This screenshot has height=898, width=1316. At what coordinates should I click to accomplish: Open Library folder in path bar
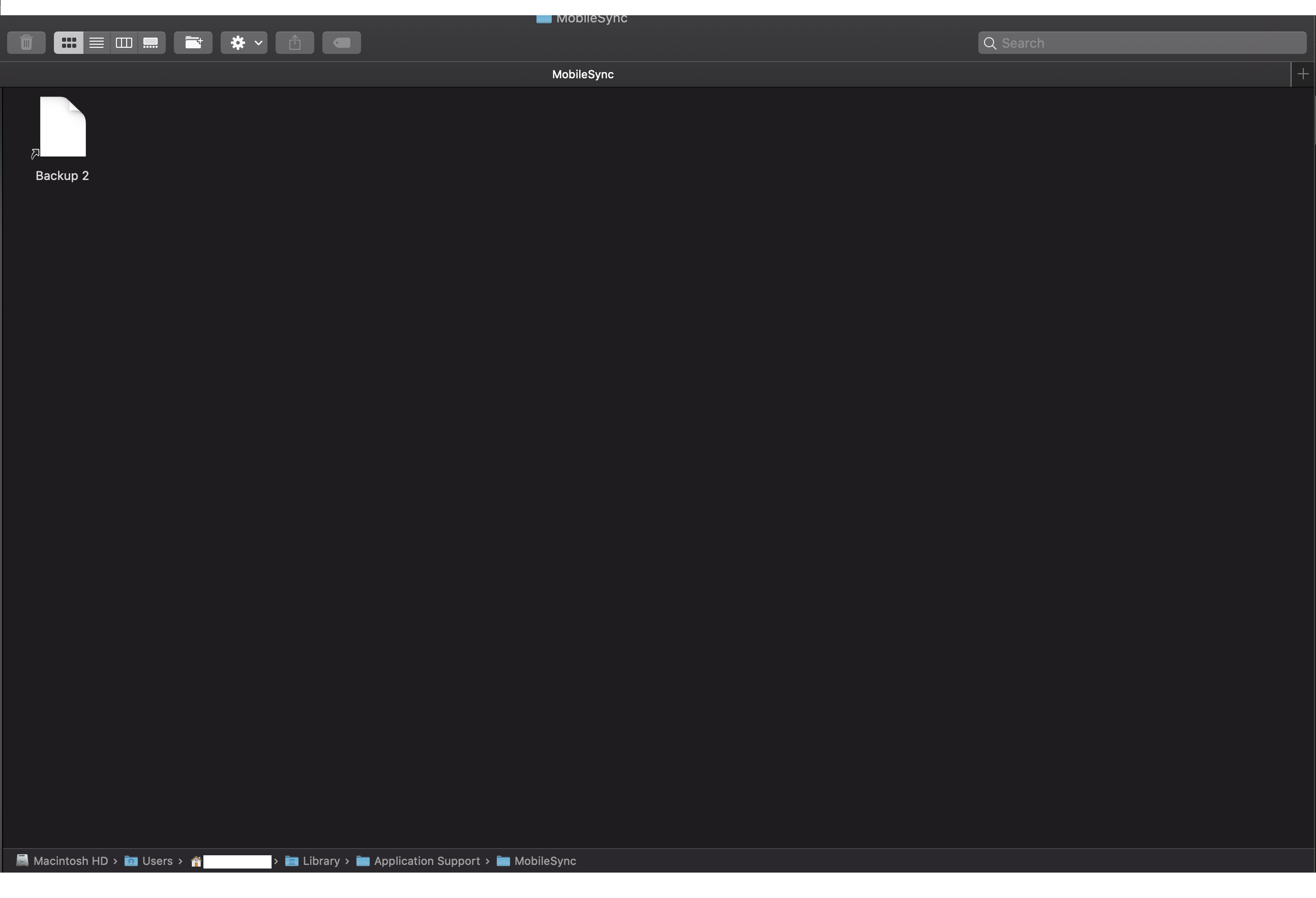tap(320, 861)
